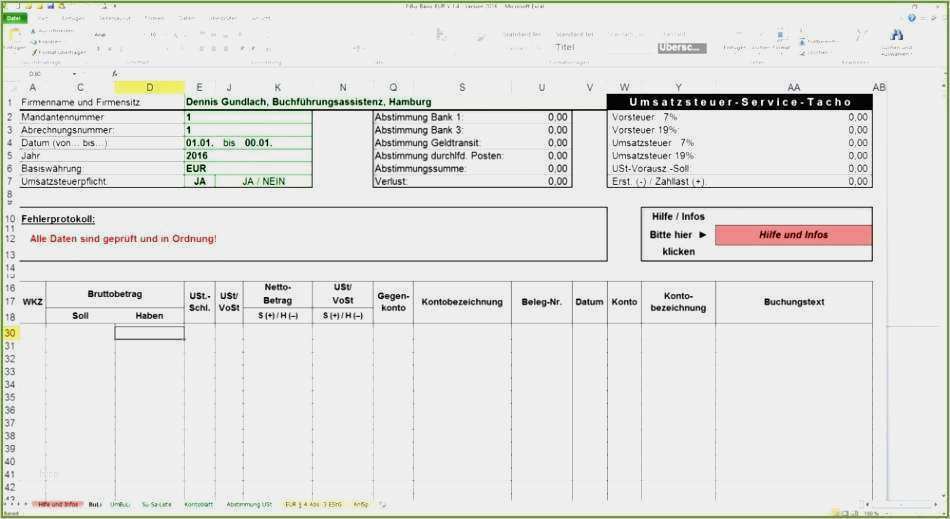950x519 pixels.
Task: Open the Name Box dropdown arrow
Action: [75, 74]
